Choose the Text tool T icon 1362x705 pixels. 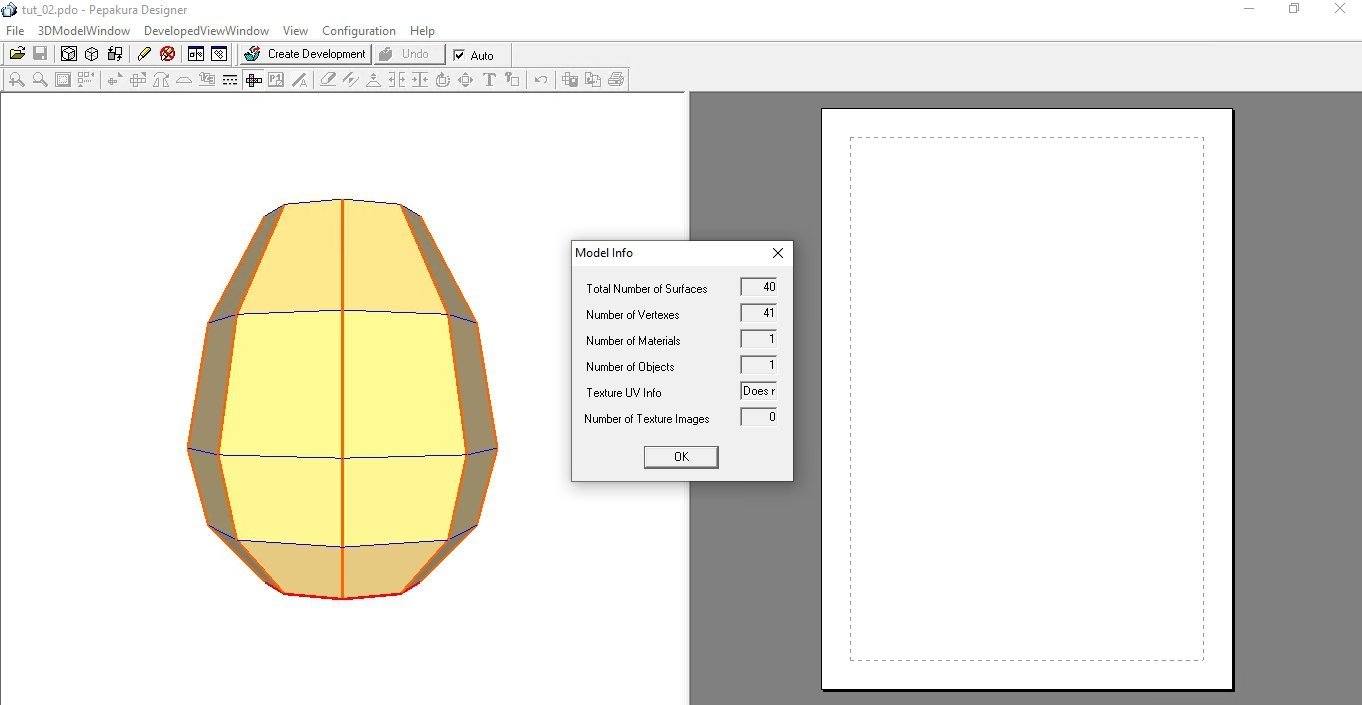point(489,80)
